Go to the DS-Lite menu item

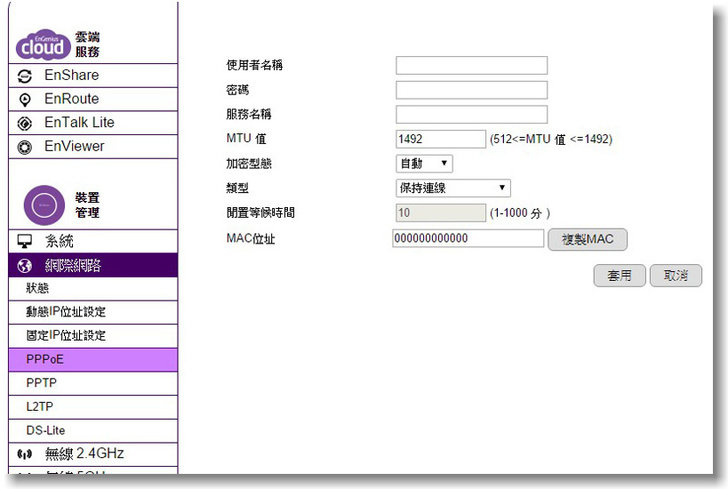pyautogui.click(x=45, y=430)
